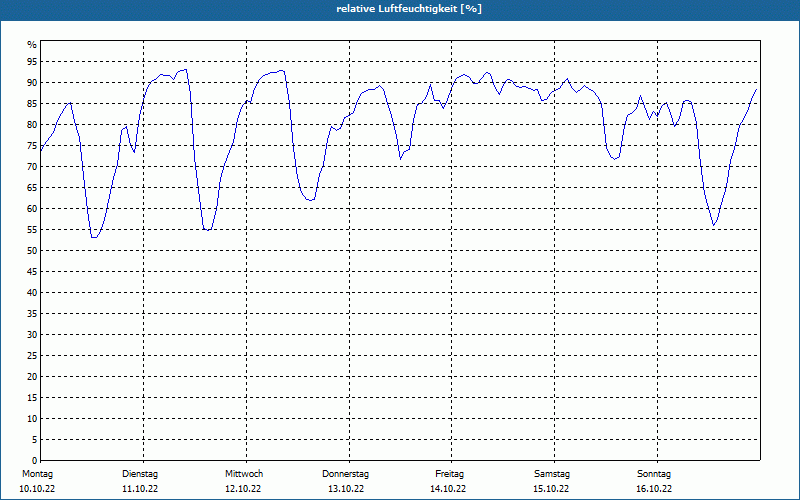This screenshot has height=500, width=800.
Task: Click the chart title 'relative Luftfeuchtigkeit [%]'
Action: pyautogui.click(x=409, y=9)
